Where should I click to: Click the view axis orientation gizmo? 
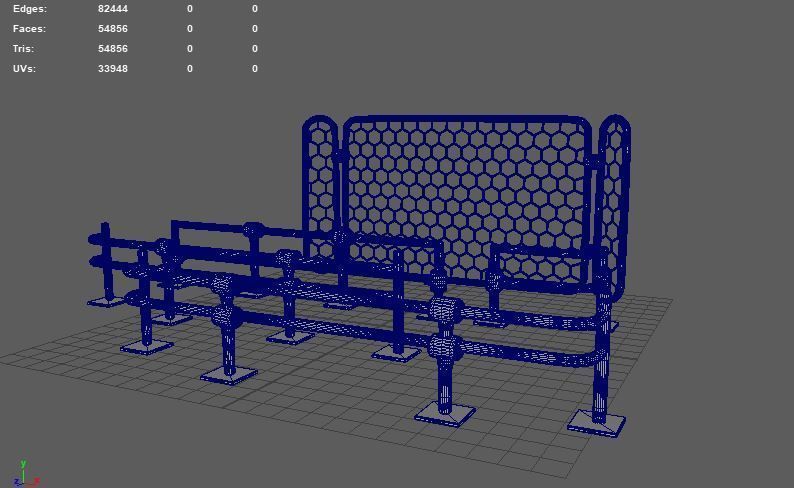point(26,474)
